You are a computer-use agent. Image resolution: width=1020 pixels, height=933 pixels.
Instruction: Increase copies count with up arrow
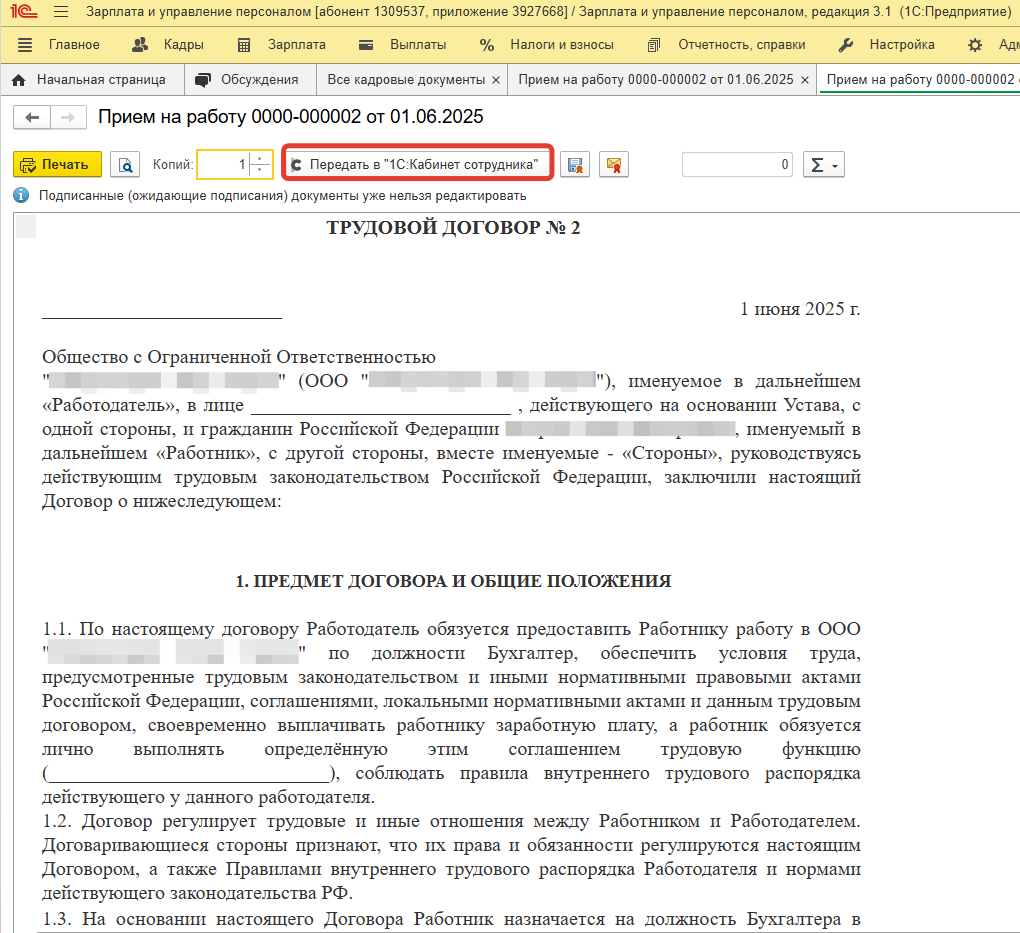[x=260, y=159]
